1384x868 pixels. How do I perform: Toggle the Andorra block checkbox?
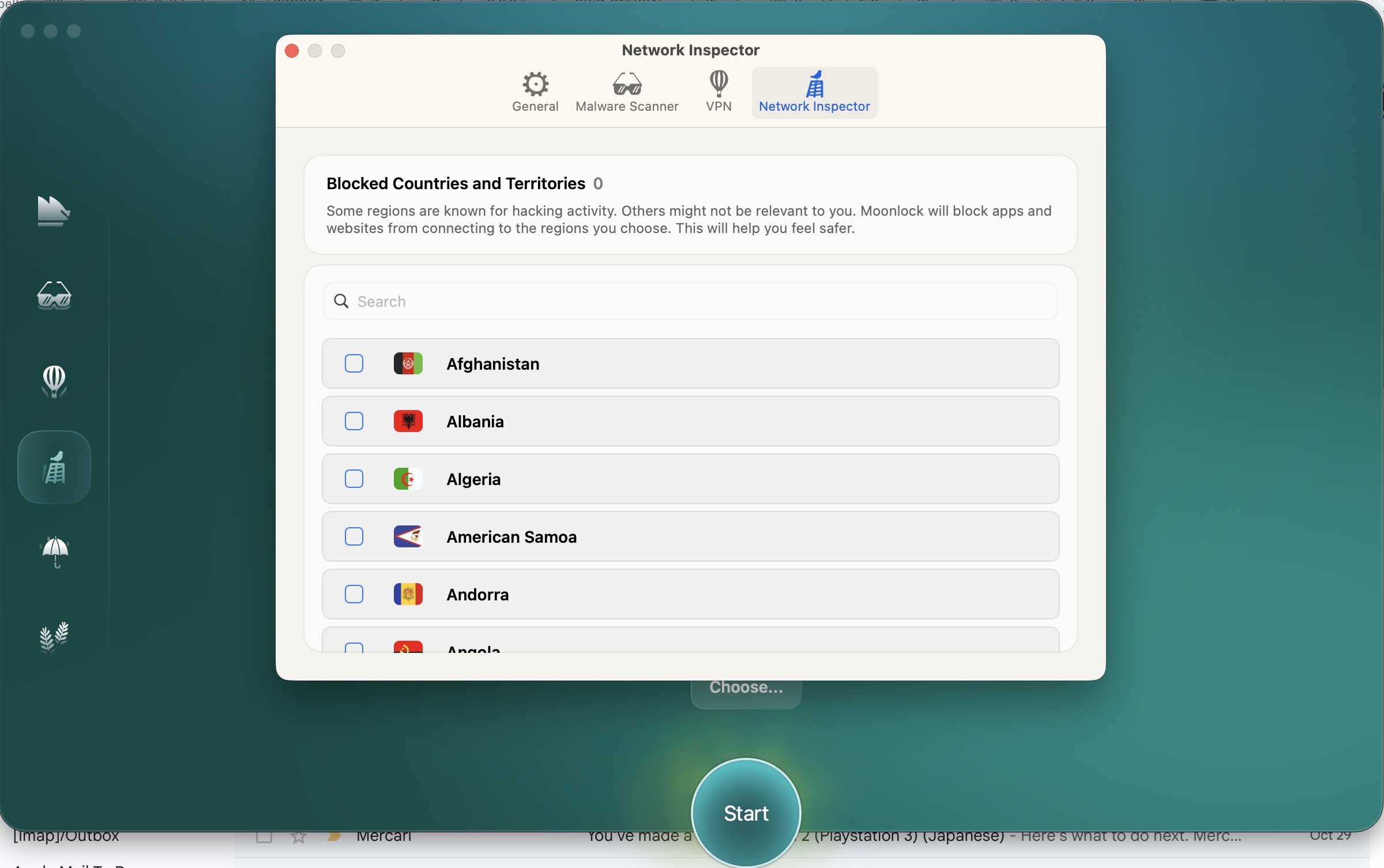tap(353, 594)
